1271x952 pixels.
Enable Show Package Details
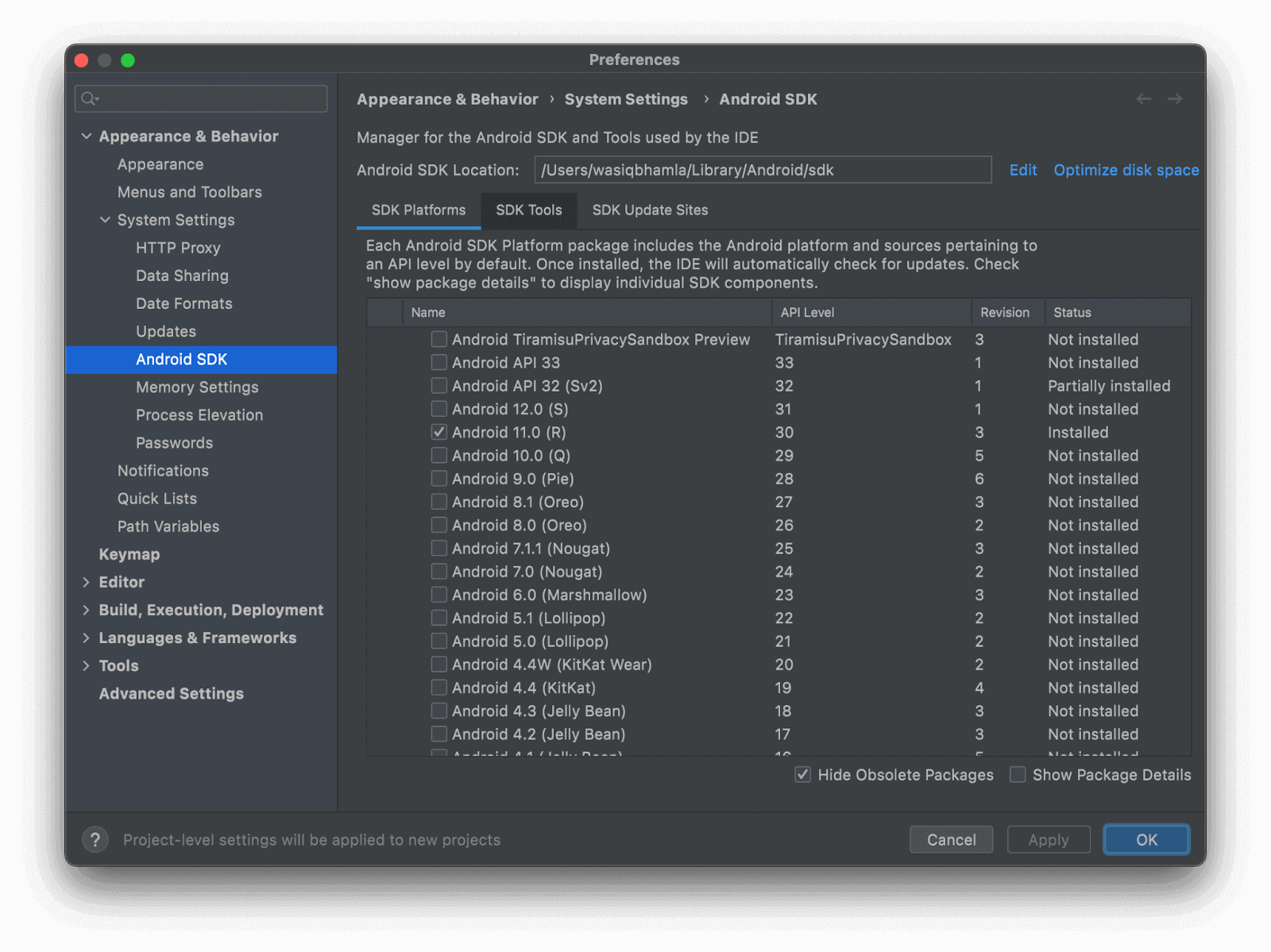tap(1018, 775)
